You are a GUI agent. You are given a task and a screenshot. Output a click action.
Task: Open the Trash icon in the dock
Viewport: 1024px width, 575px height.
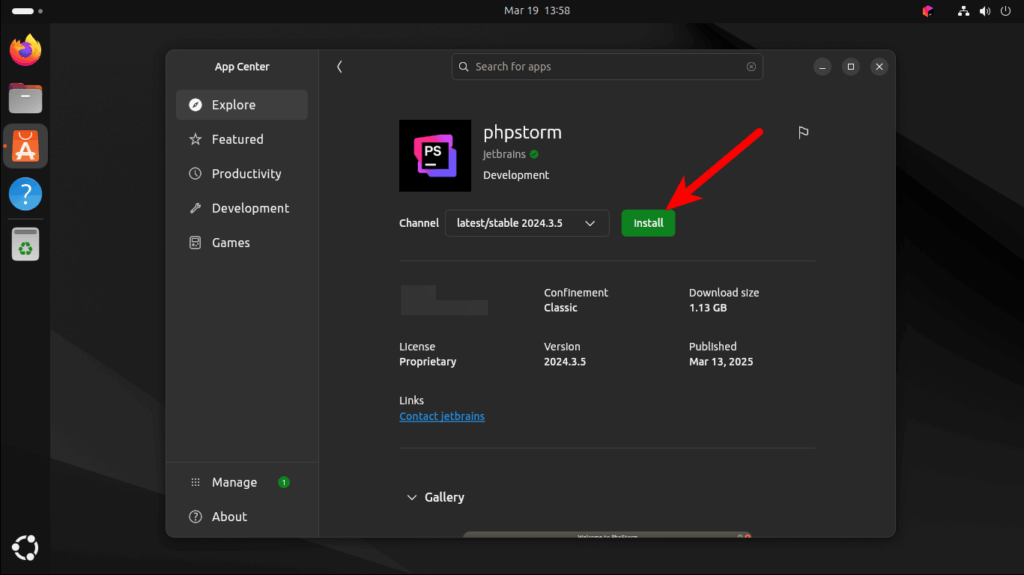25,244
